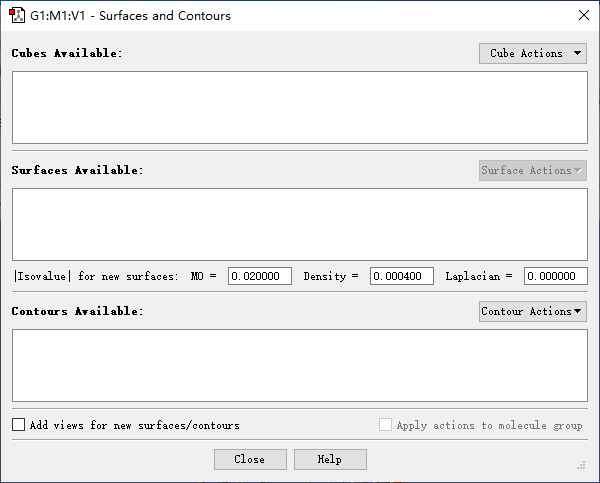Click the resize grip in bottom-right corner

click(x=581, y=465)
